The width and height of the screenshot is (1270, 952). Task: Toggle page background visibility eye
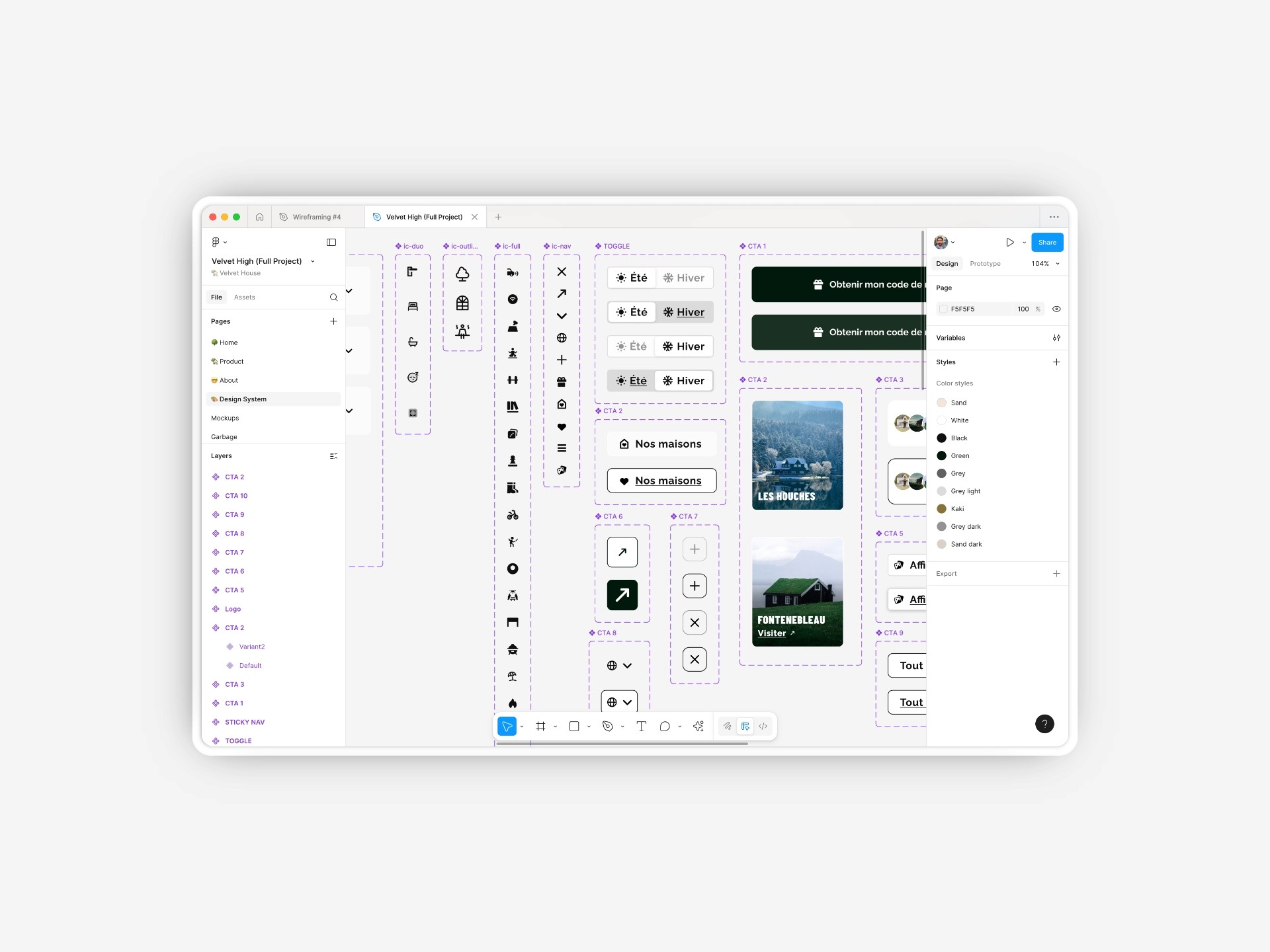[x=1056, y=309]
